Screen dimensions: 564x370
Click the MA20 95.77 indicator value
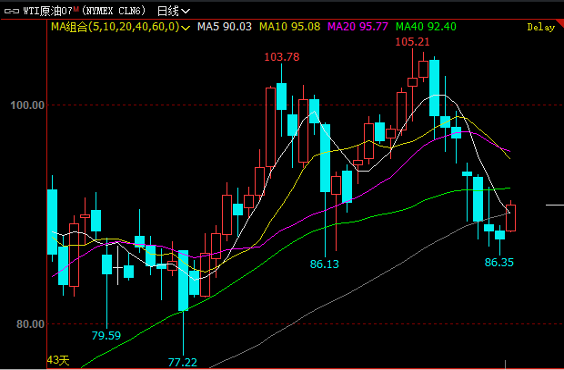(x=358, y=27)
